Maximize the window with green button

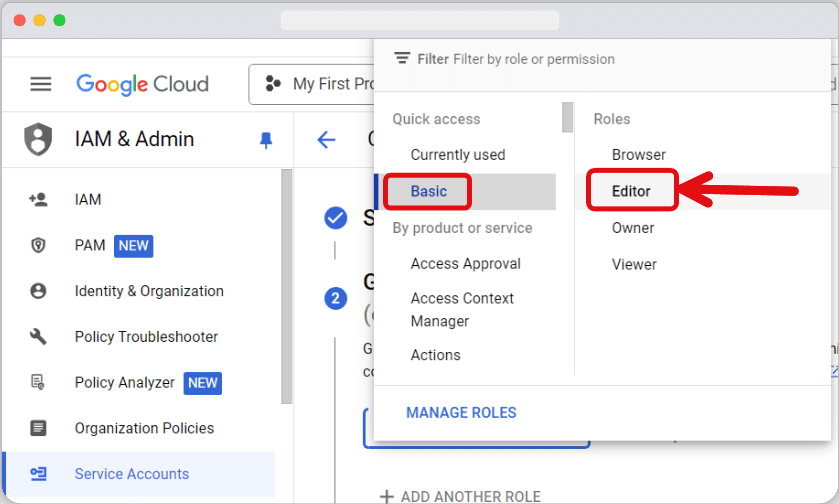tap(59, 20)
